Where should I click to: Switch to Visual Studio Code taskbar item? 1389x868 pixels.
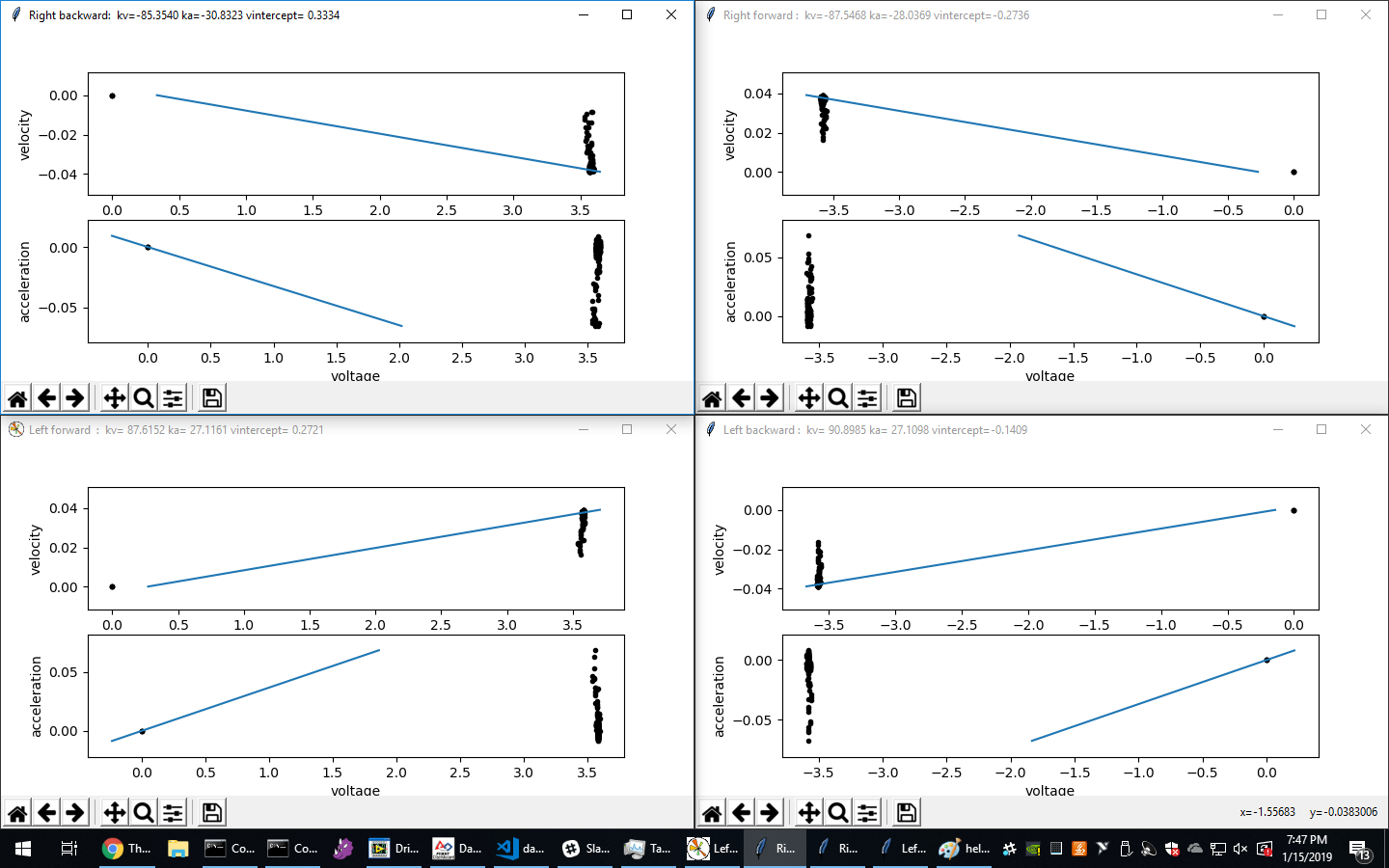520,849
